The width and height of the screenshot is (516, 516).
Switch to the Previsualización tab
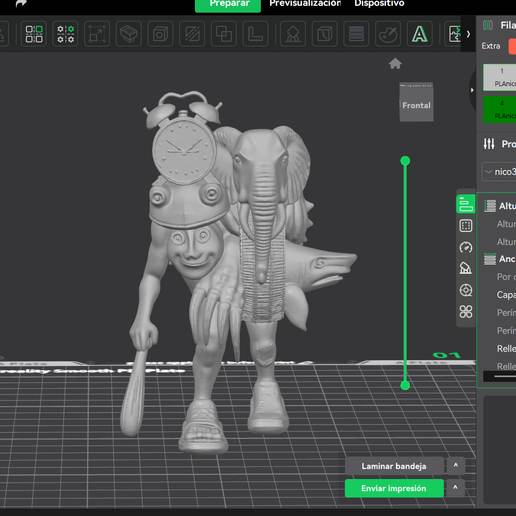pos(305,4)
